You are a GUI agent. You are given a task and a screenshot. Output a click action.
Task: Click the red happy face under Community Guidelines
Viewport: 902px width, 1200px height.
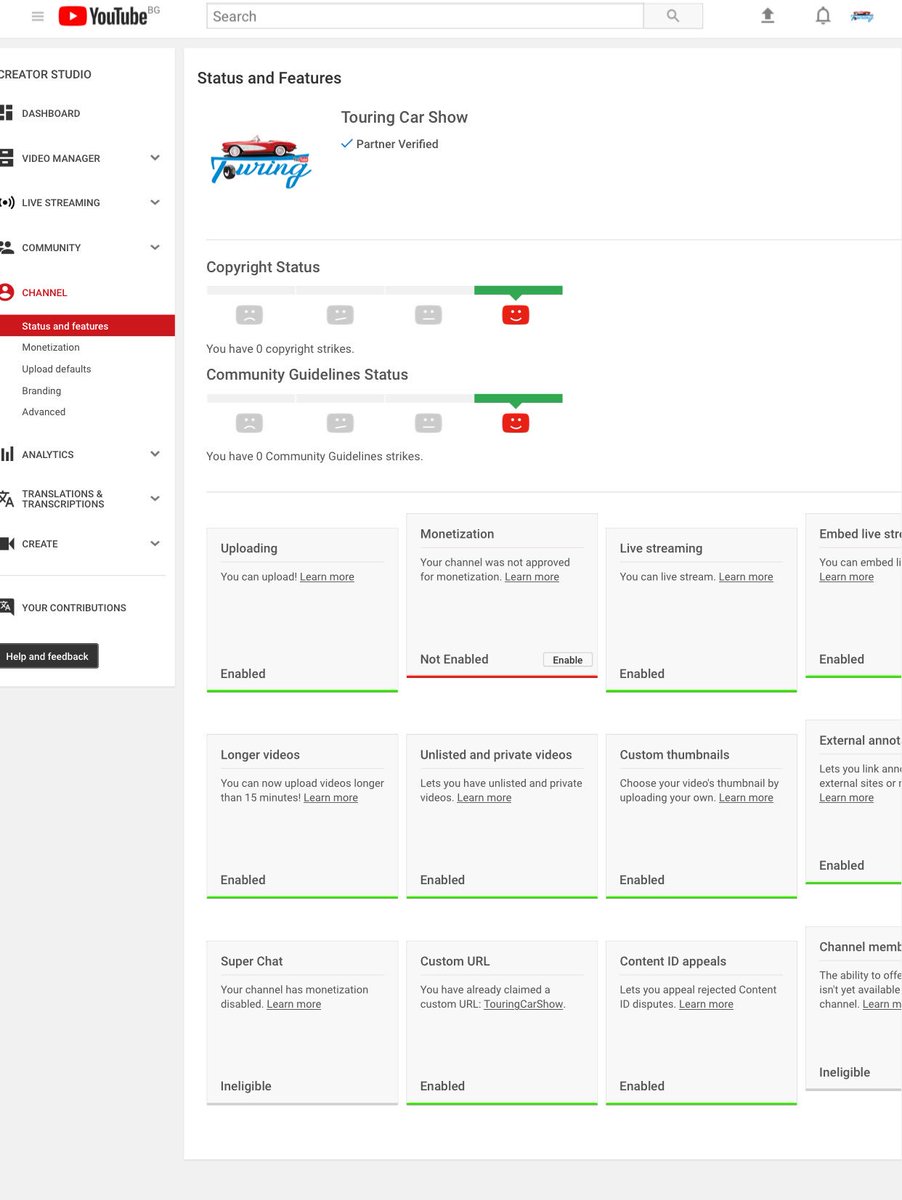[x=515, y=422]
